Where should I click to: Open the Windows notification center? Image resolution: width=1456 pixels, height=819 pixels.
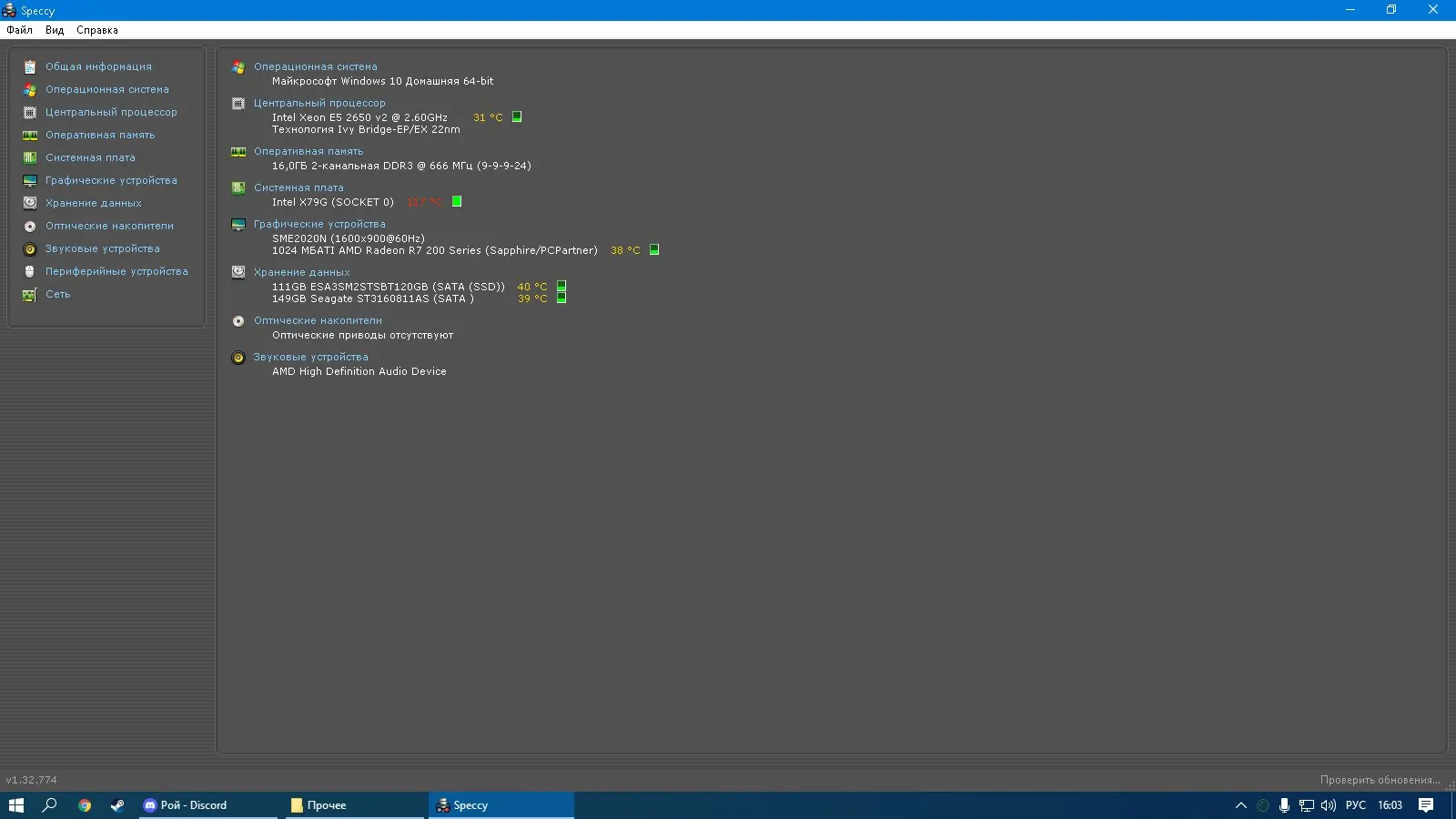tap(1426, 805)
